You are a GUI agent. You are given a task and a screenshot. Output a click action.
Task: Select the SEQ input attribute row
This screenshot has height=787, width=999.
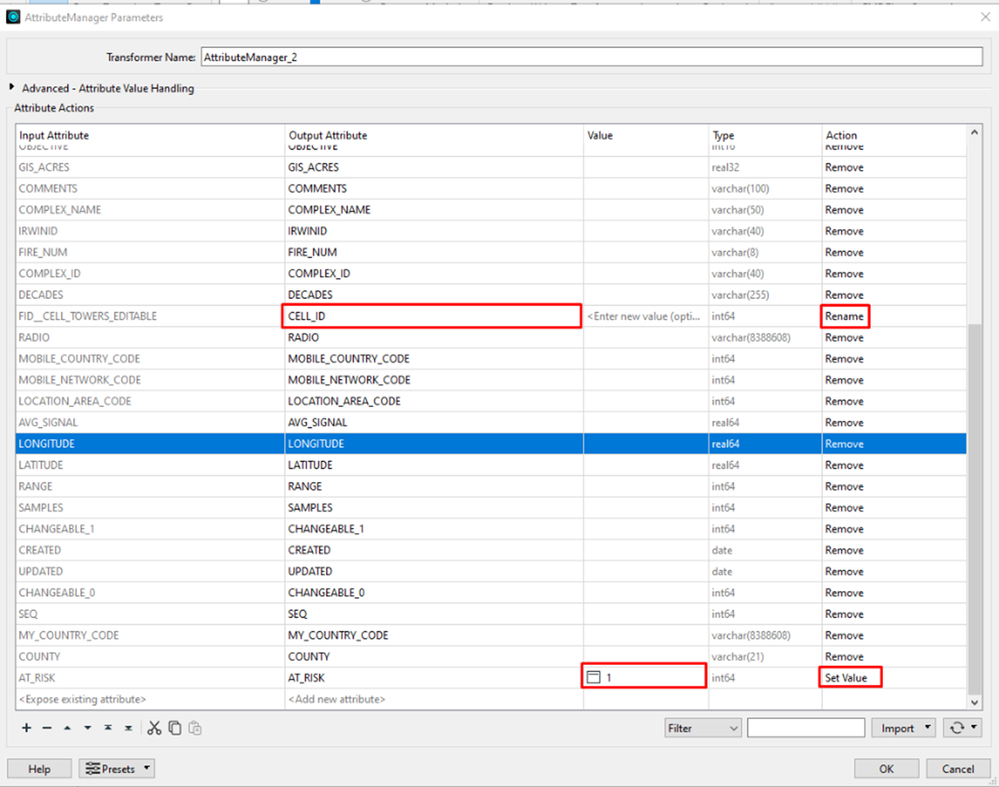pos(150,614)
